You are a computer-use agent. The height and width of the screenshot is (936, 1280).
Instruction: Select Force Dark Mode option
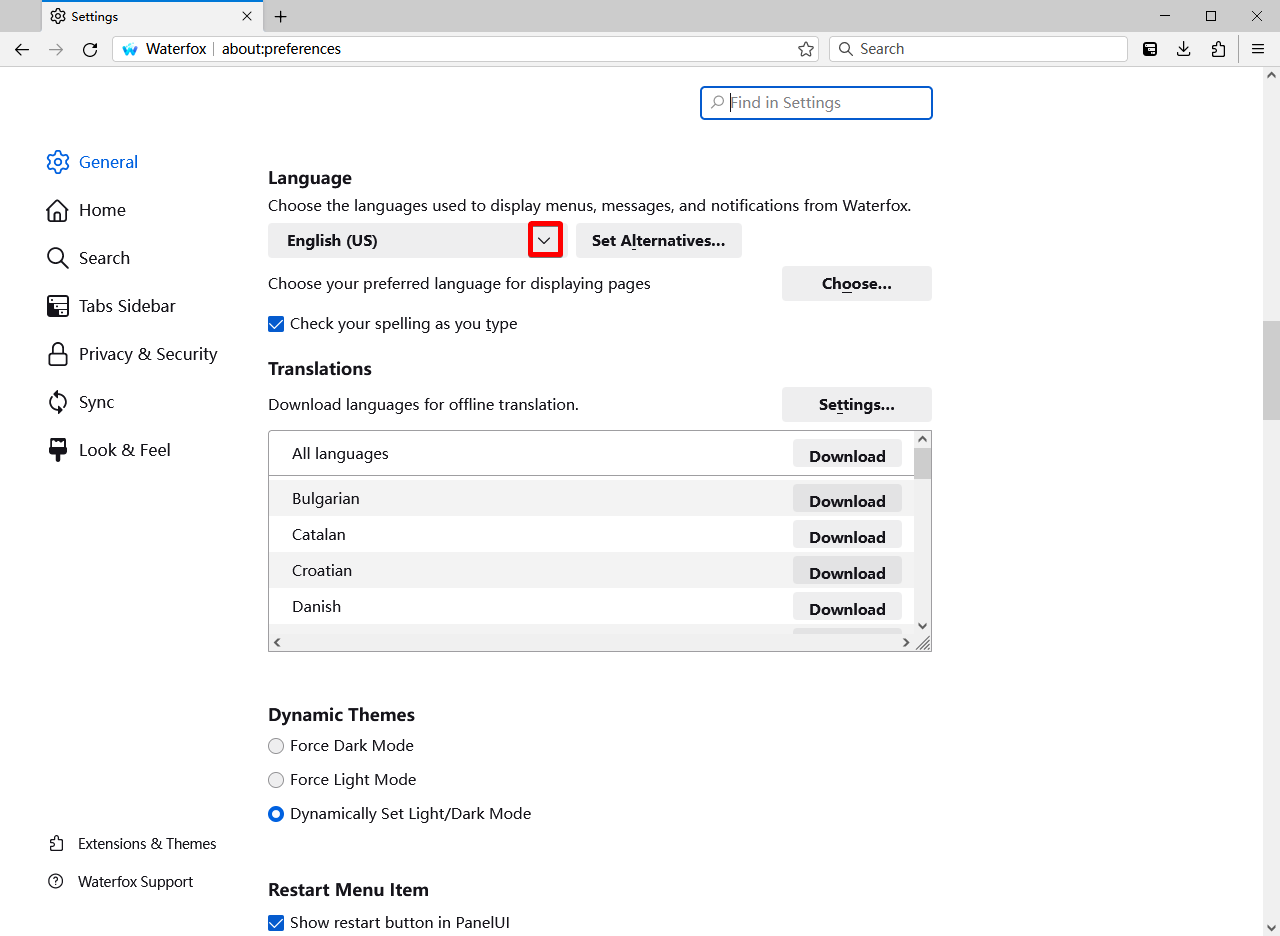277,746
